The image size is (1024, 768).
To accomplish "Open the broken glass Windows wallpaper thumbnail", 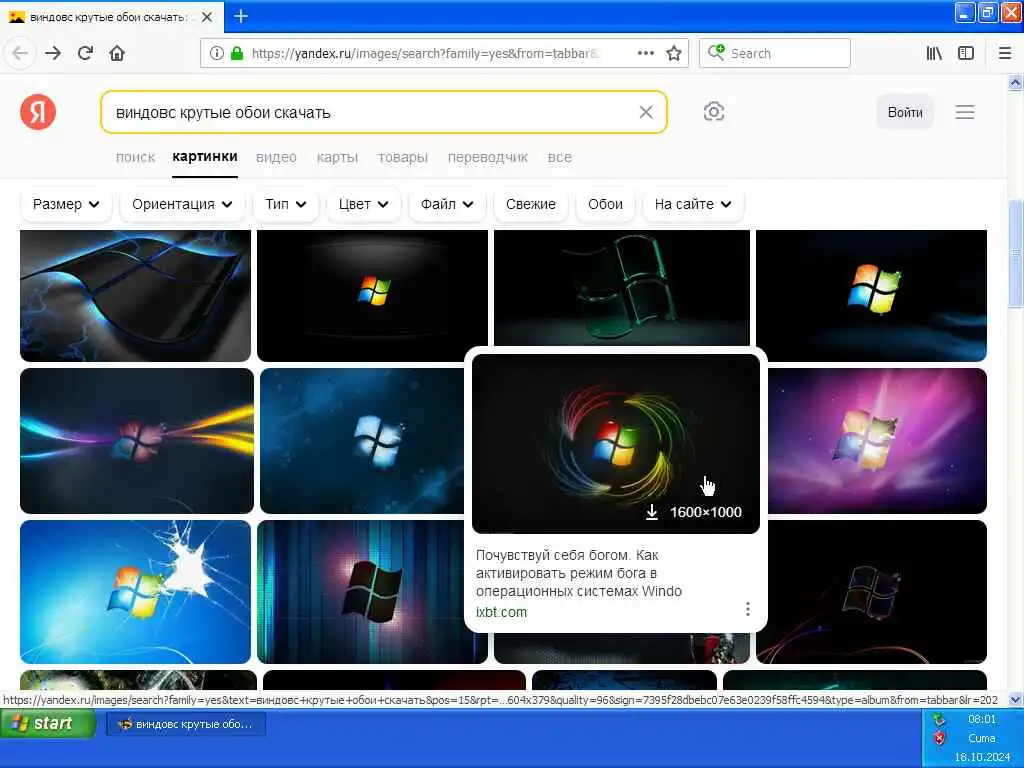I will click(135, 592).
